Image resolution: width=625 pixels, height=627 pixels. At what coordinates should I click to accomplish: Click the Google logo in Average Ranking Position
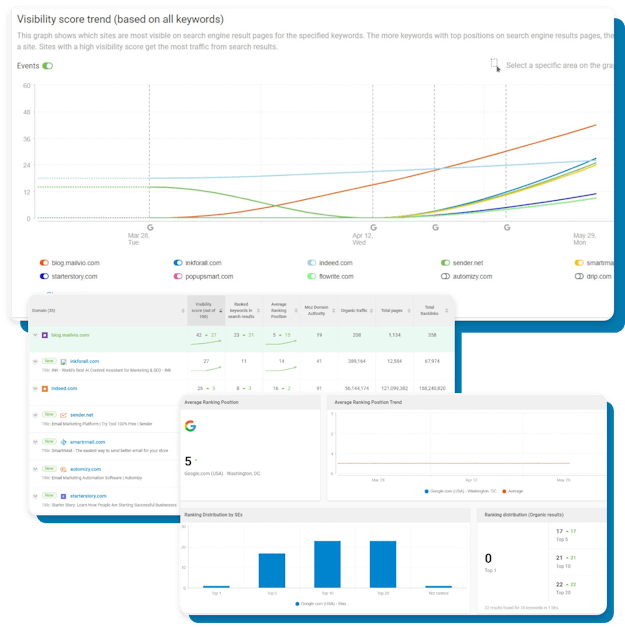coord(190,426)
